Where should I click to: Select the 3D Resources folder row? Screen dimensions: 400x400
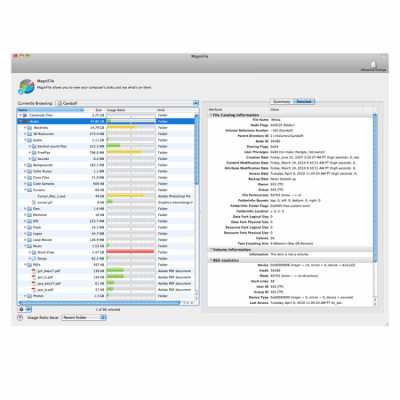106,134
